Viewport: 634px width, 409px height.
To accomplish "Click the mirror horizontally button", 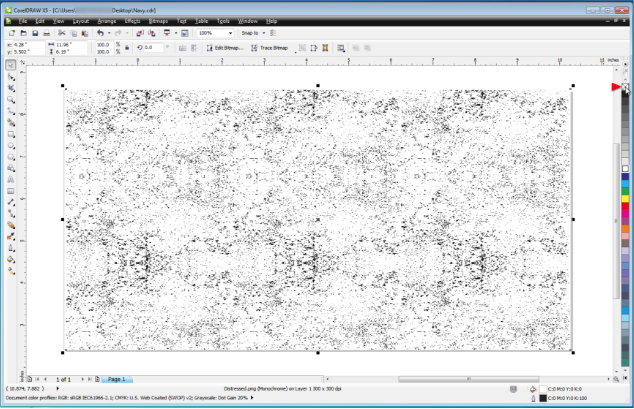I will coord(182,48).
